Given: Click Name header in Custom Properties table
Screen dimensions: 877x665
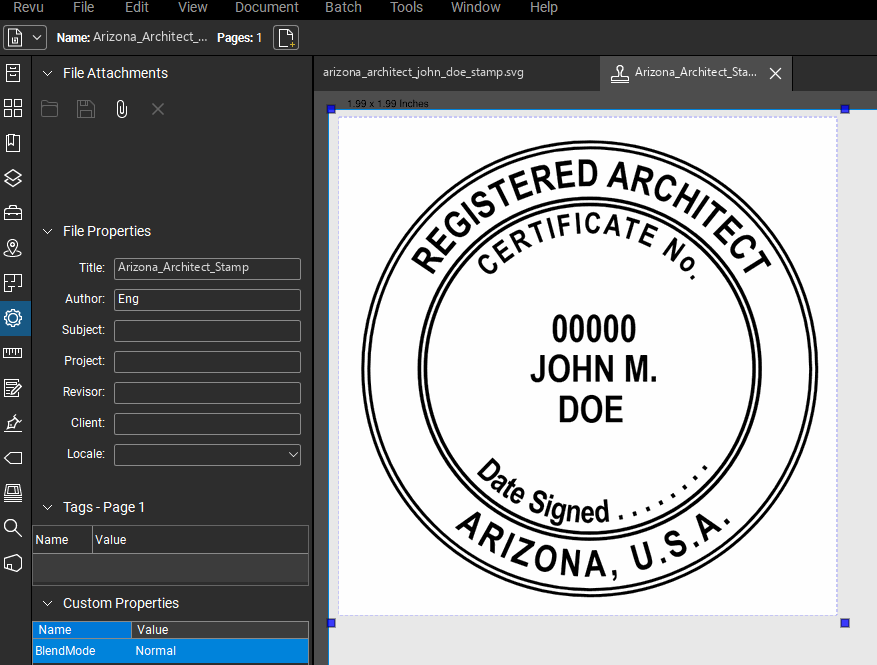Looking at the screenshot, I should 82,630.
